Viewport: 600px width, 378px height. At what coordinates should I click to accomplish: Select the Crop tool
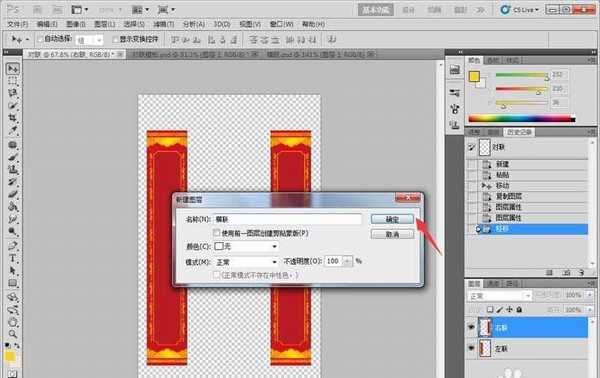[x=13, y=117]
